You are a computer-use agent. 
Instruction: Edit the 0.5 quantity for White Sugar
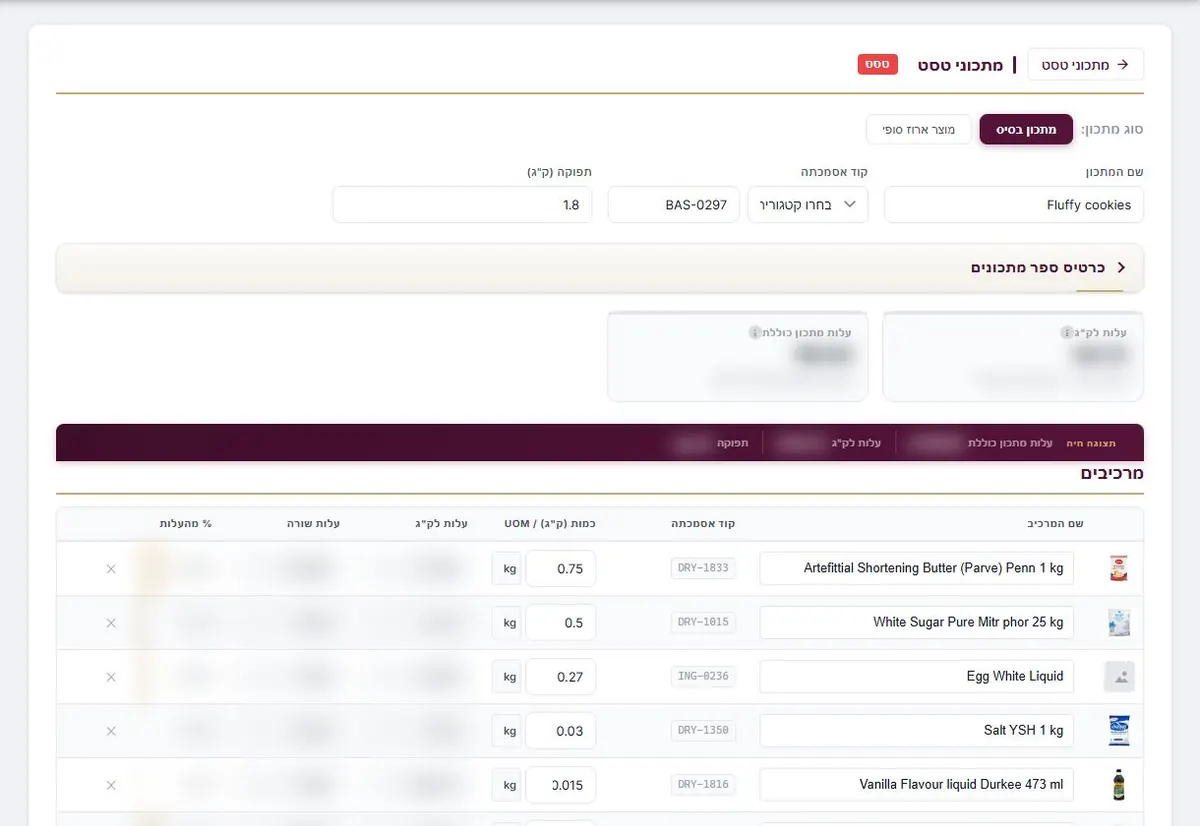pos(561,623)
